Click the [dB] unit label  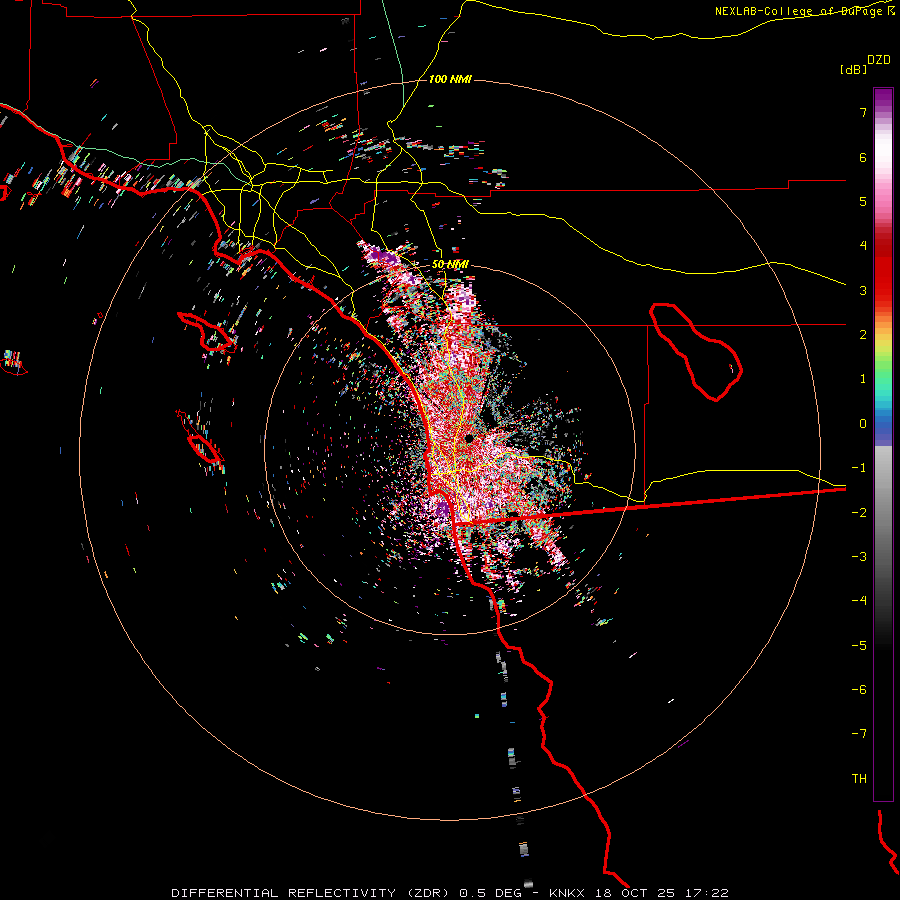point(853,69)
